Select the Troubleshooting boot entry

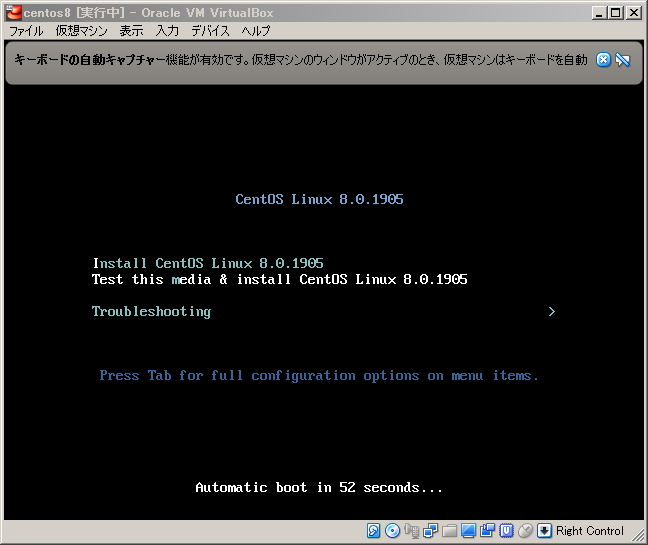coord(151,312)
